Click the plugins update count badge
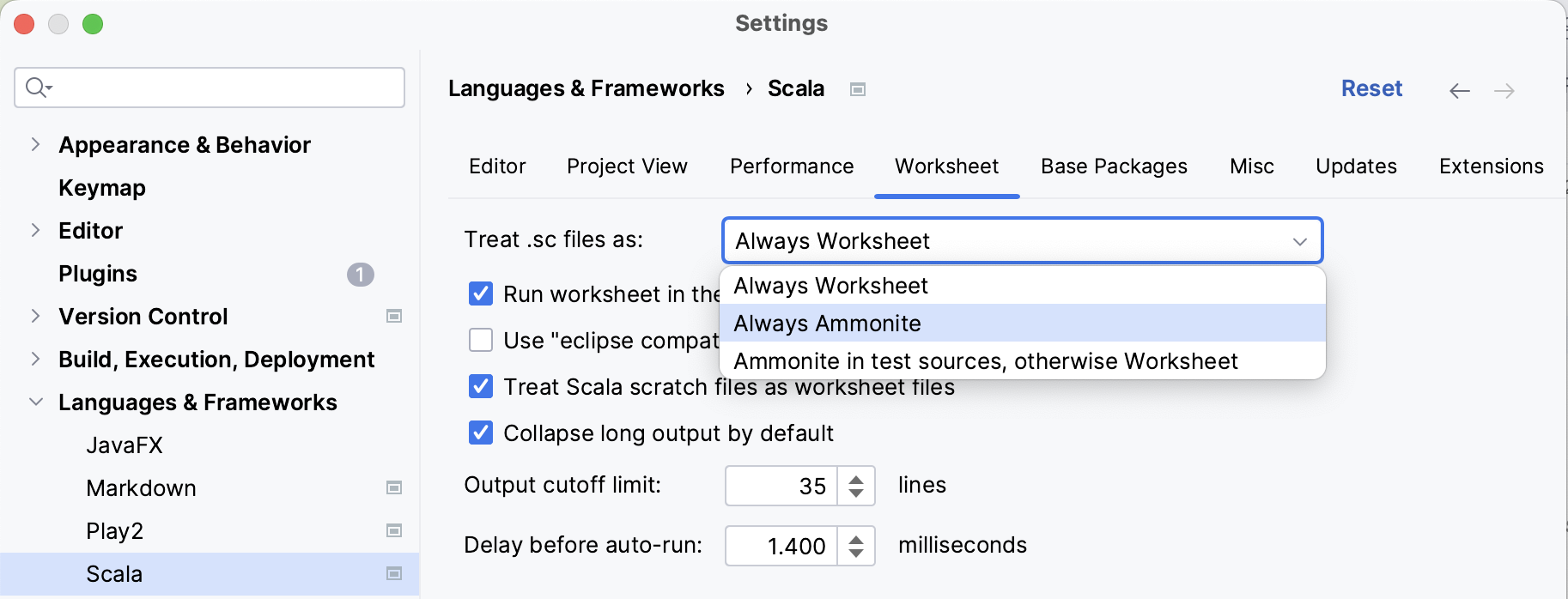The image size is (1568, 599). tap(360, 274)
